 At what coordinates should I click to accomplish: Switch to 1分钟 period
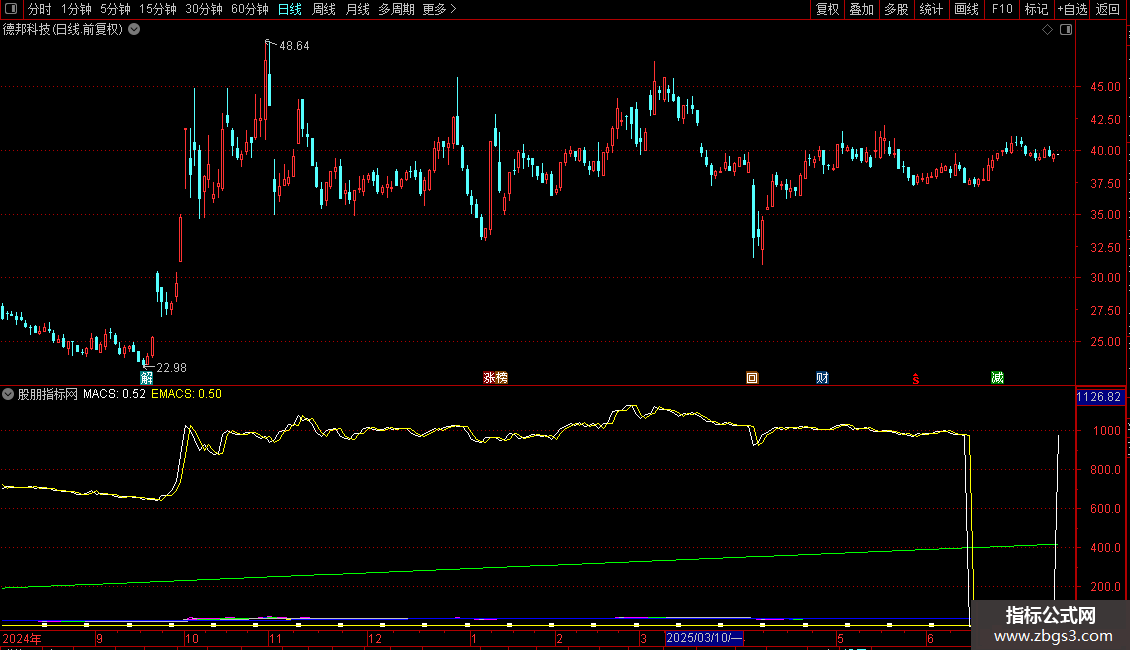point(76,9)
